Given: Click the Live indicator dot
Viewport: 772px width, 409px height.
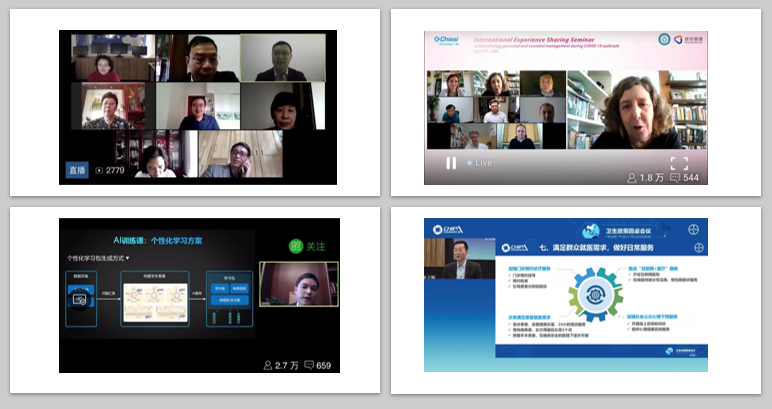Looking at the screenshot, I should click(x=470, y=163).
